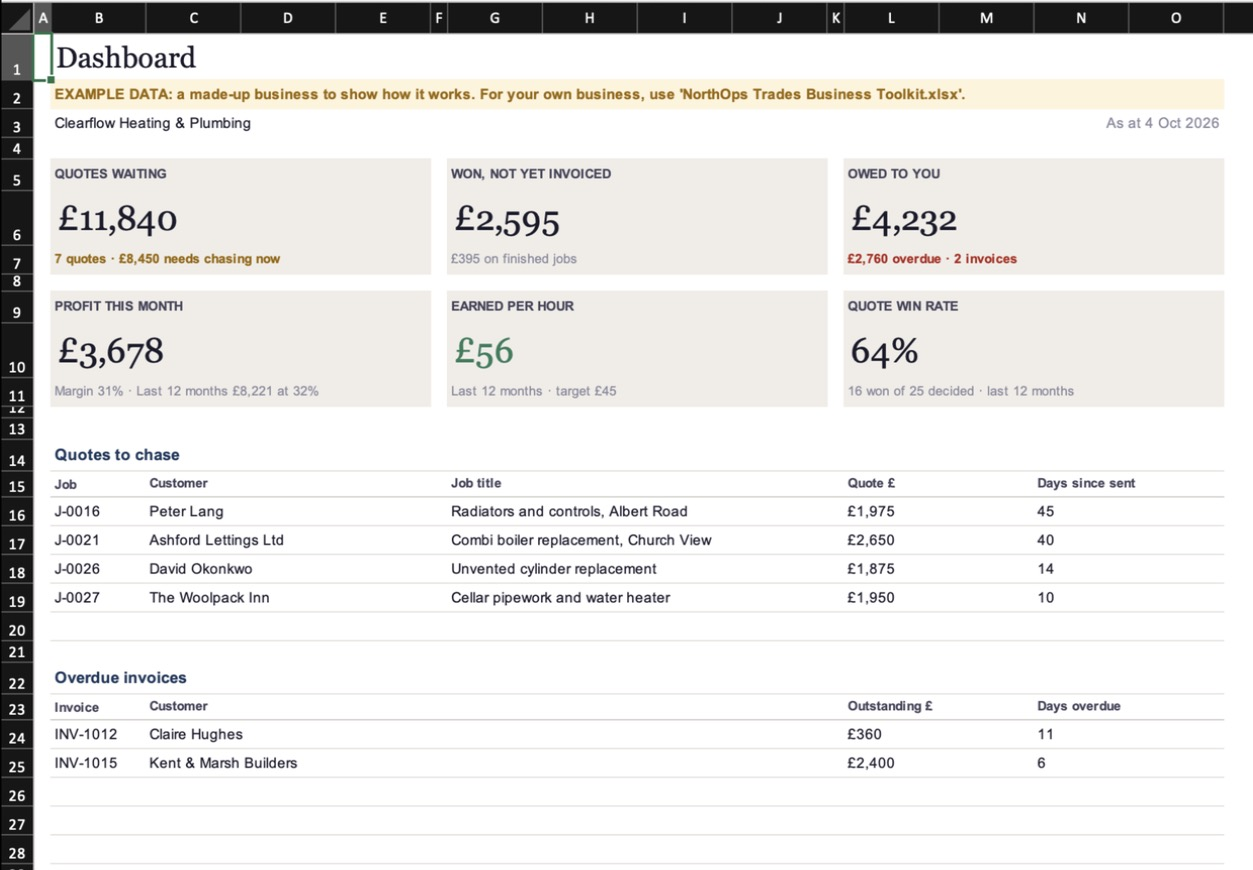Click the 'Overdue invoices' heading
1253x870 pixels.
point(120,678)
